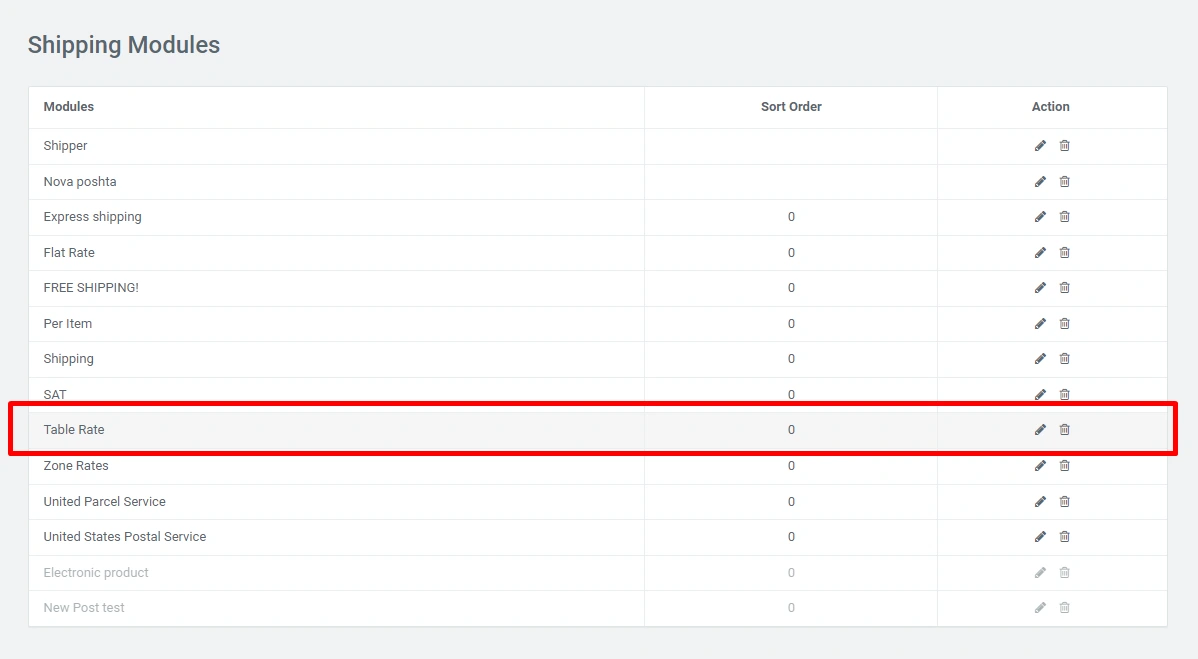Remove the Table Rate module
1198x659 pixels.
[1064, 430]
